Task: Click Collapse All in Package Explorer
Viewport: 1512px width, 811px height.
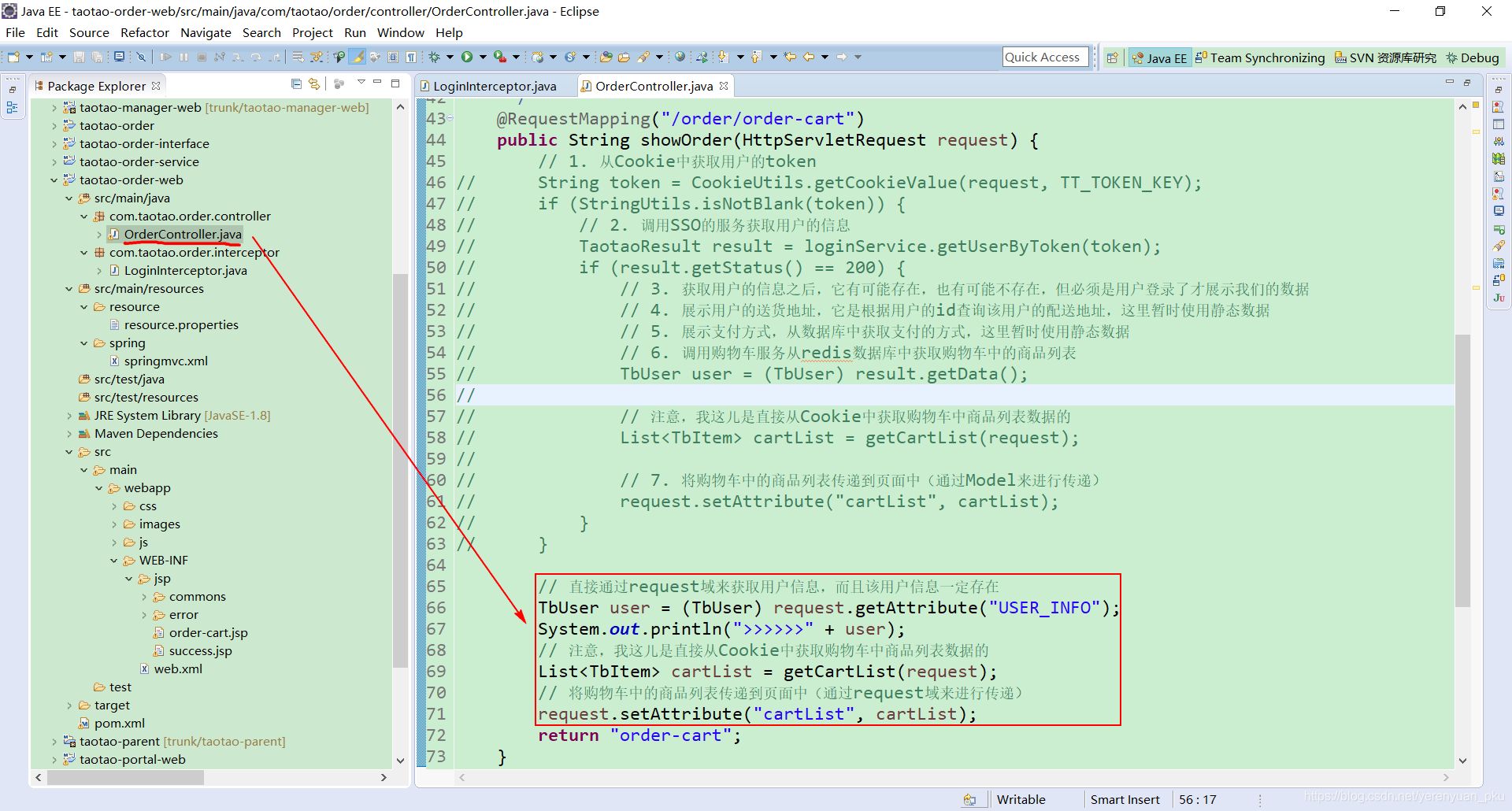Action: (x=296, y=83)
